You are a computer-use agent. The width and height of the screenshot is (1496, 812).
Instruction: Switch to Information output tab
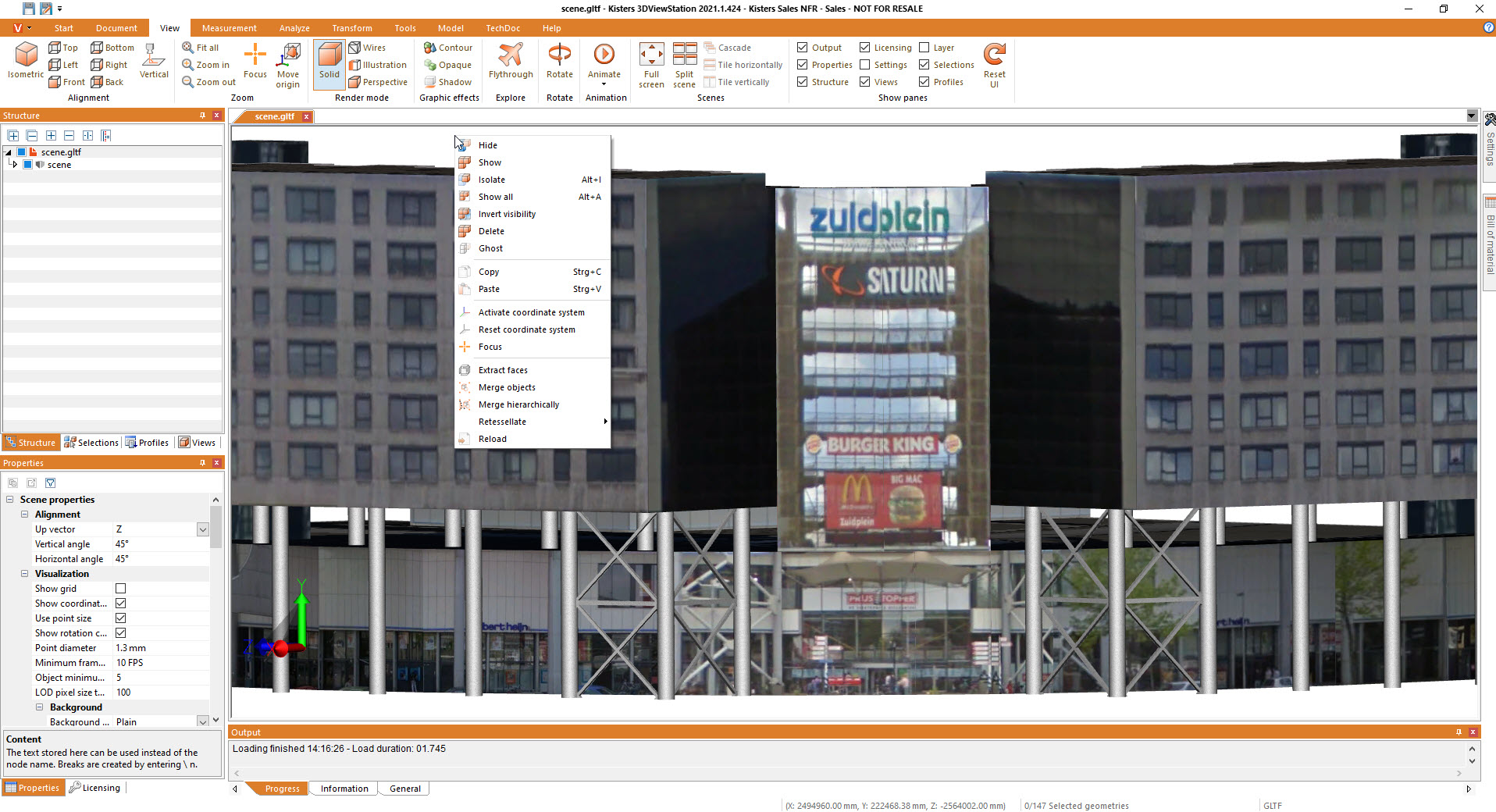[344, 789]
